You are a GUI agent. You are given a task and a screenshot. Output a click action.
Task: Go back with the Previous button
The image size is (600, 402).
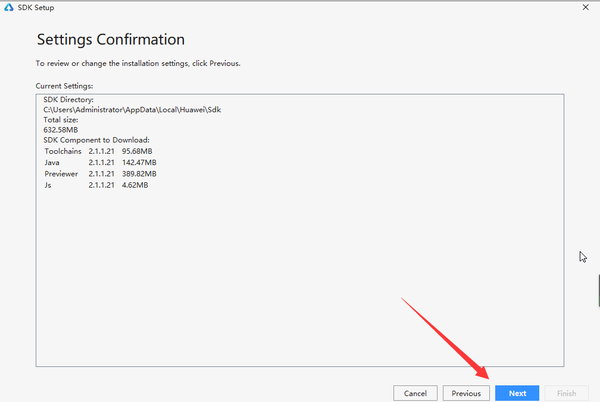[x=466, y=393]
